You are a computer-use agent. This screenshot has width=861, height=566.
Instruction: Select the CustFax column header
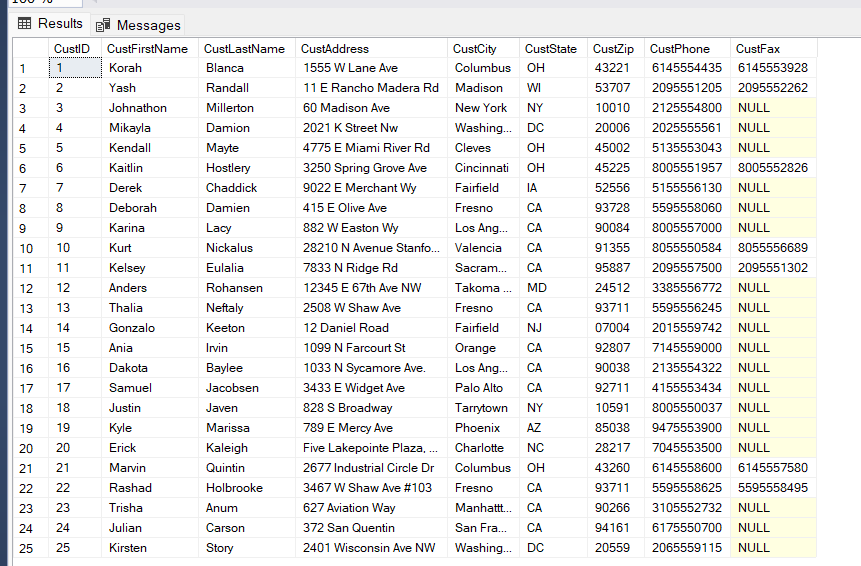tap(774, 48)
